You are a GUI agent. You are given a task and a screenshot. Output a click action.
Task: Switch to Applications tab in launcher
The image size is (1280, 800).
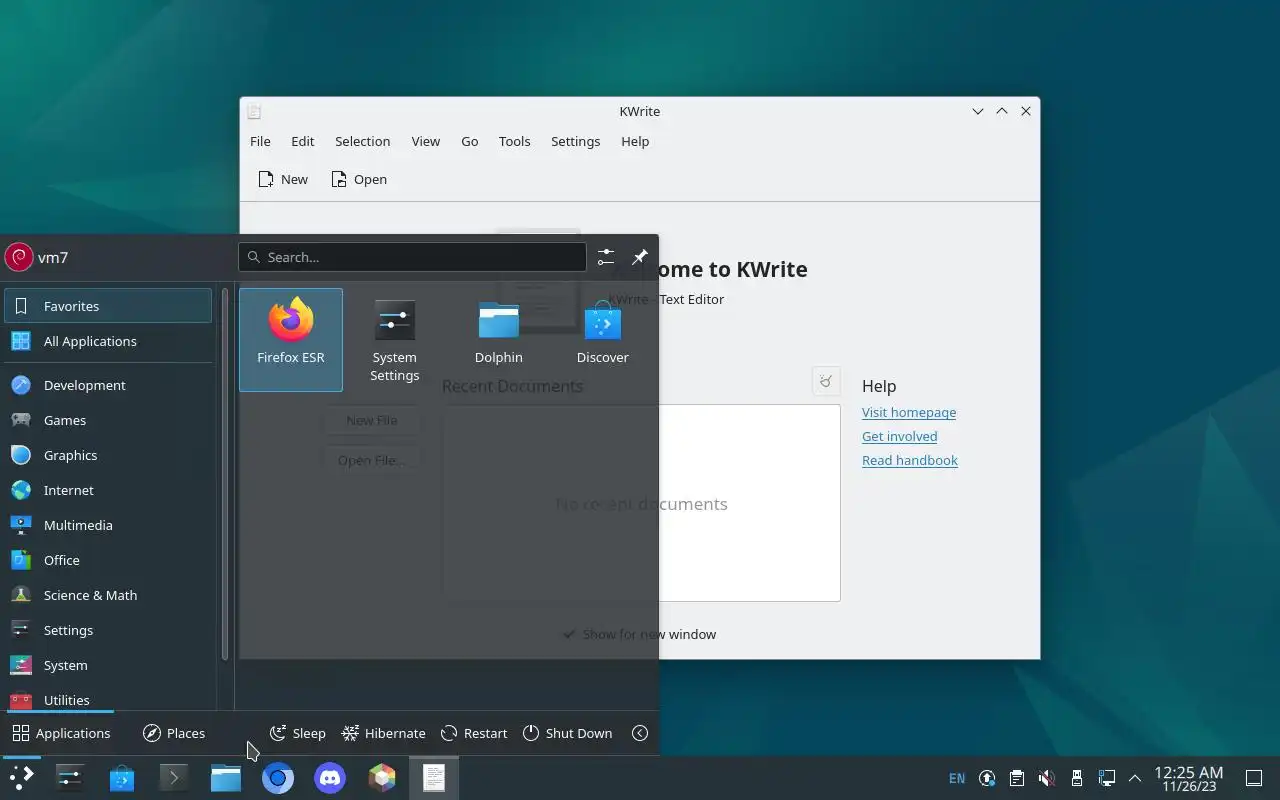61,733
